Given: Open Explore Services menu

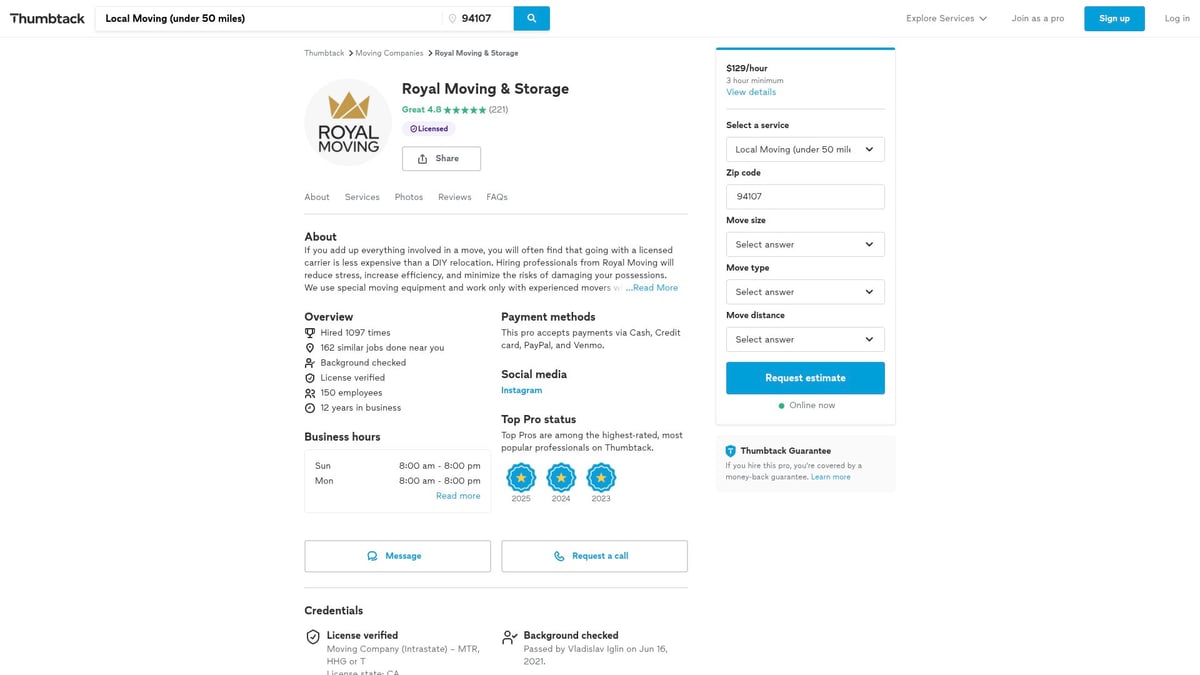Looking at the screenshot, I should (946, 18).
